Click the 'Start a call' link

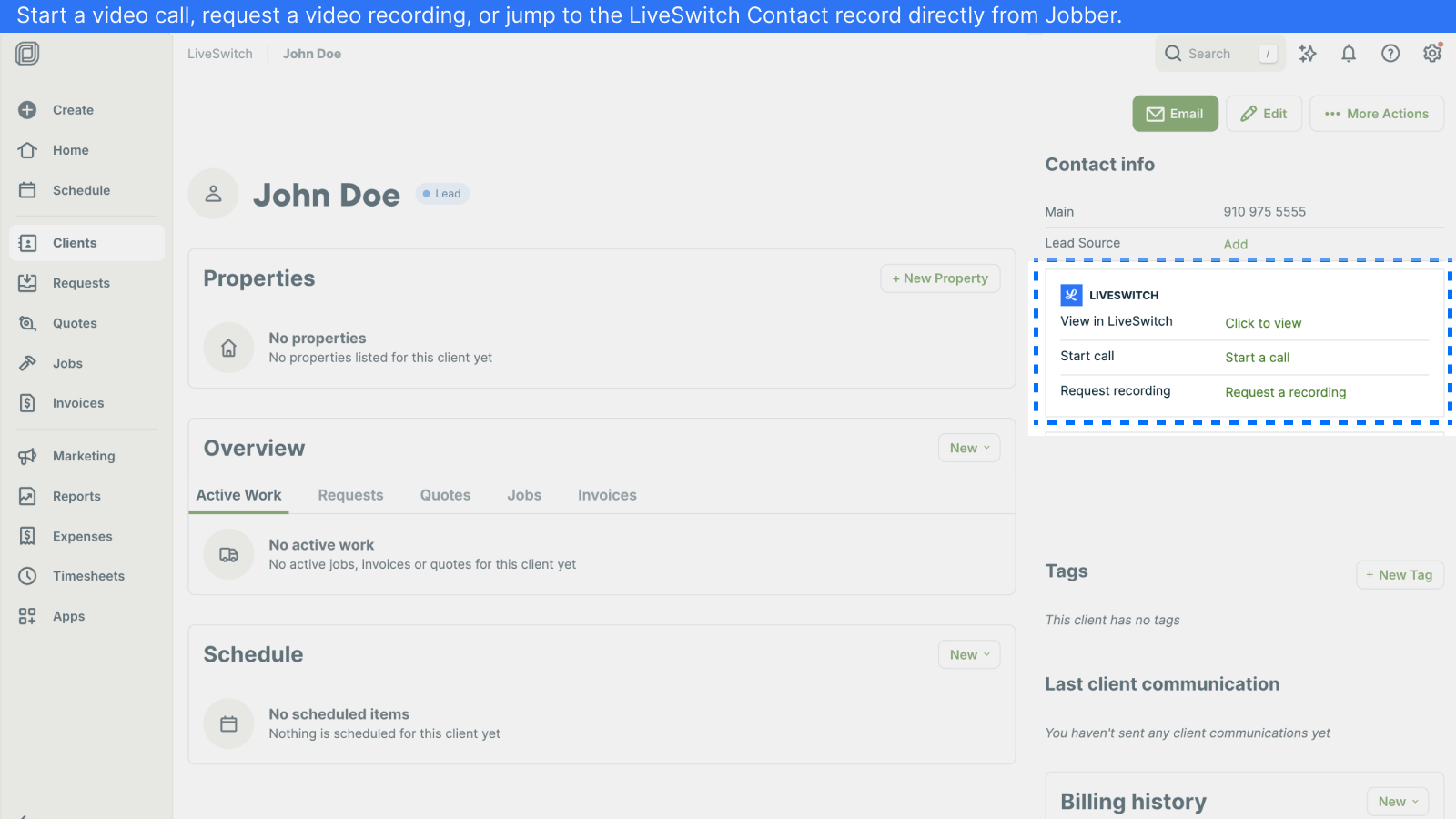click(1257, 358)
